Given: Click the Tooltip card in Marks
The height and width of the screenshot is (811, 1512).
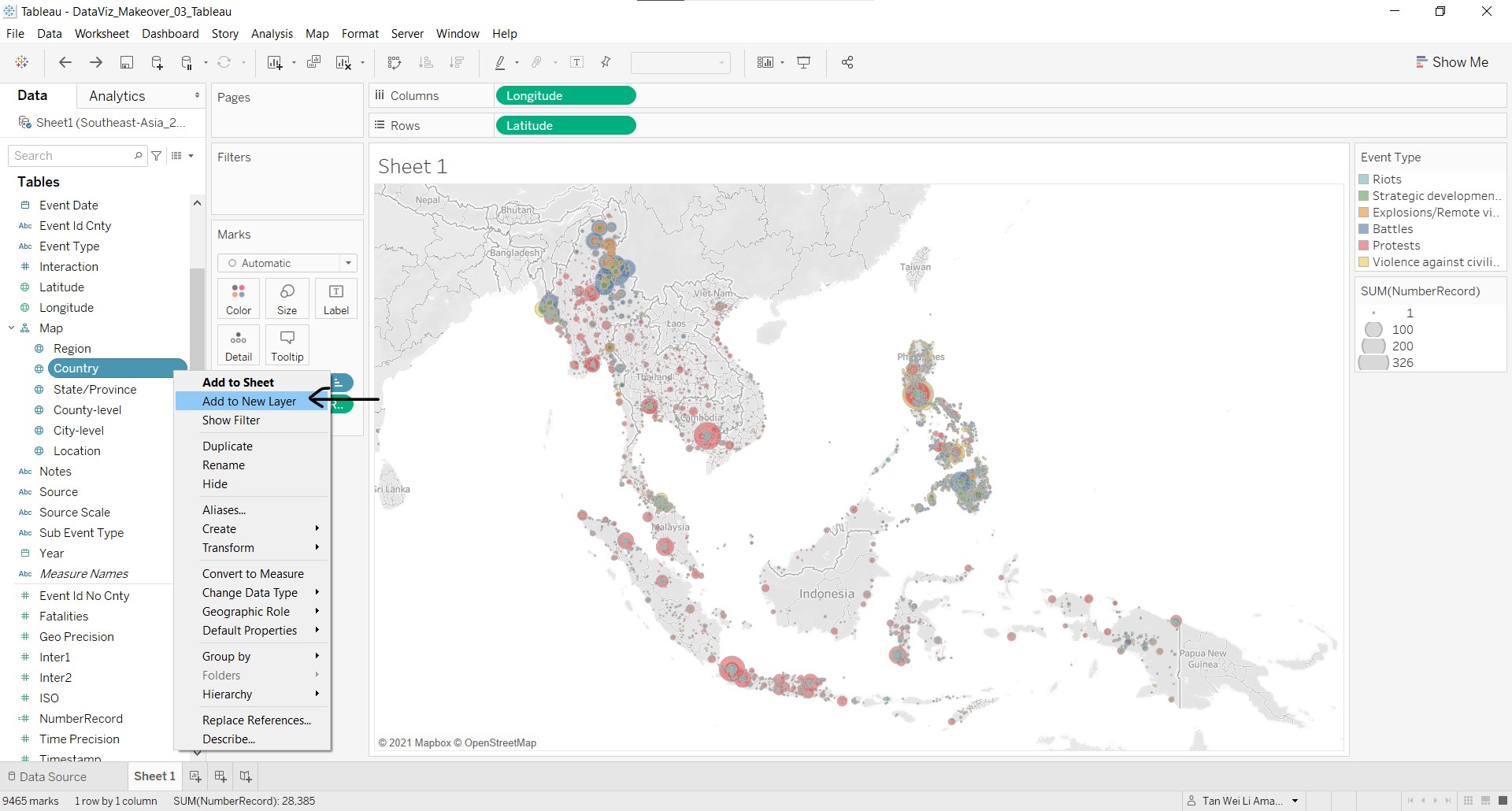Looking at the screenshot, I should [x=287, y=346].
